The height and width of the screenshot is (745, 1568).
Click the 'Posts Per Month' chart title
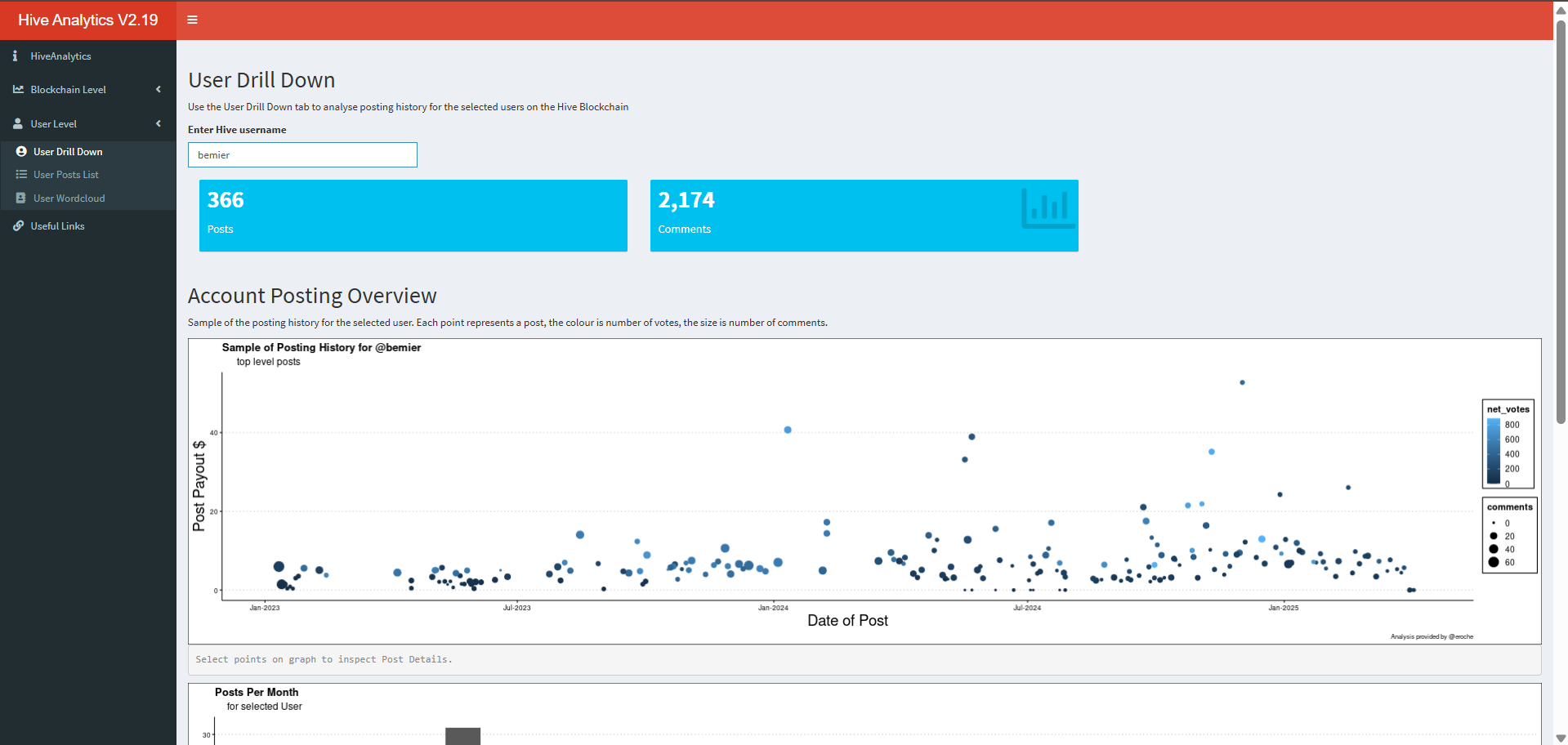(x=257, y=692)
